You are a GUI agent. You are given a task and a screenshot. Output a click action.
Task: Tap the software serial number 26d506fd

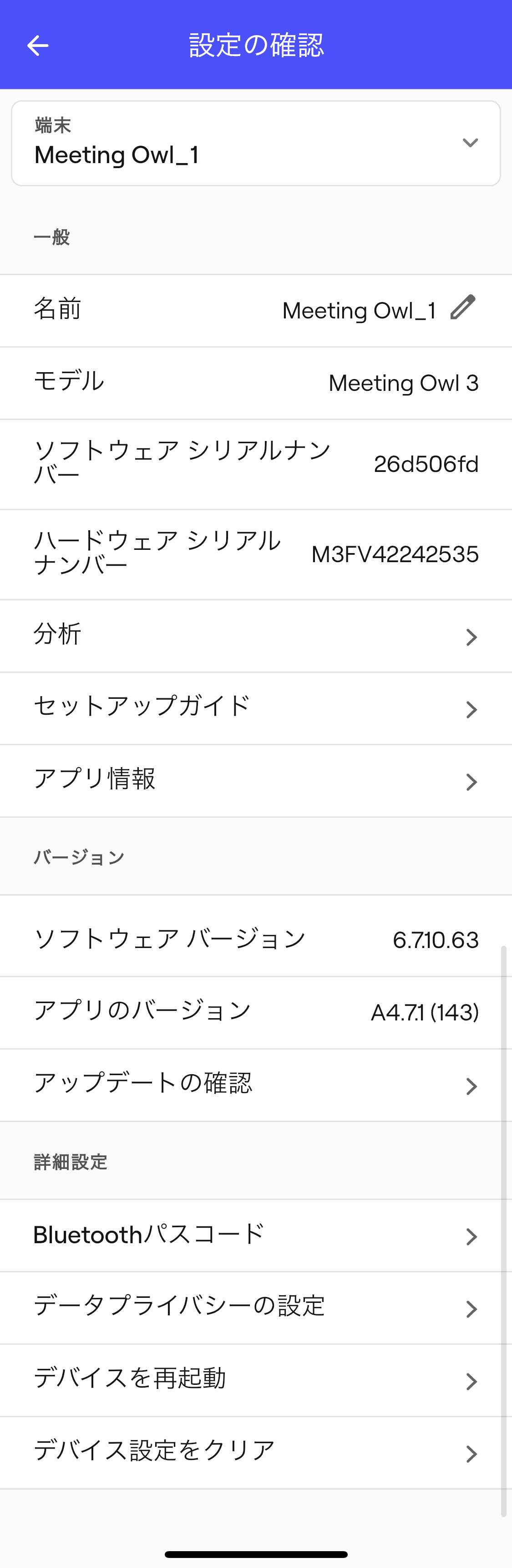point(426,465)
